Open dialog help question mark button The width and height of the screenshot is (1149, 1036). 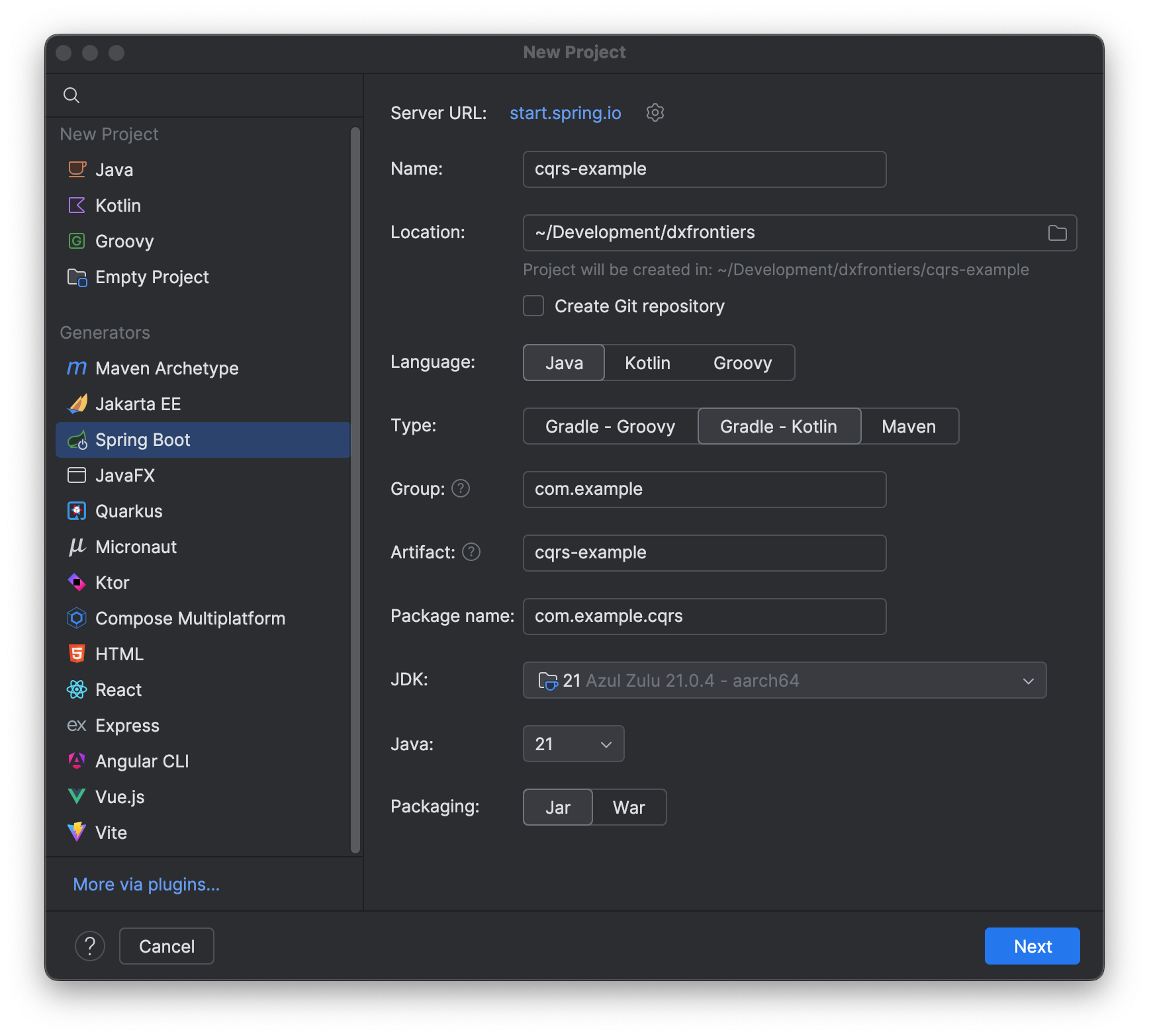pos(90,946)
